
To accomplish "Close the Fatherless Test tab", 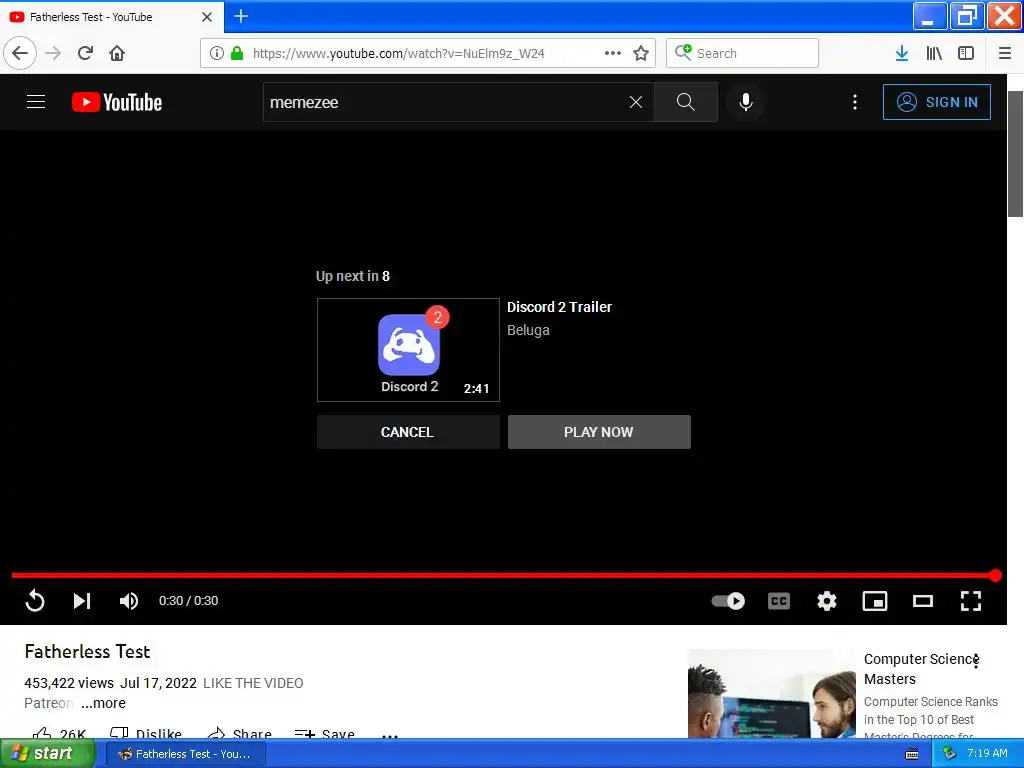I will tap(207, 17).
